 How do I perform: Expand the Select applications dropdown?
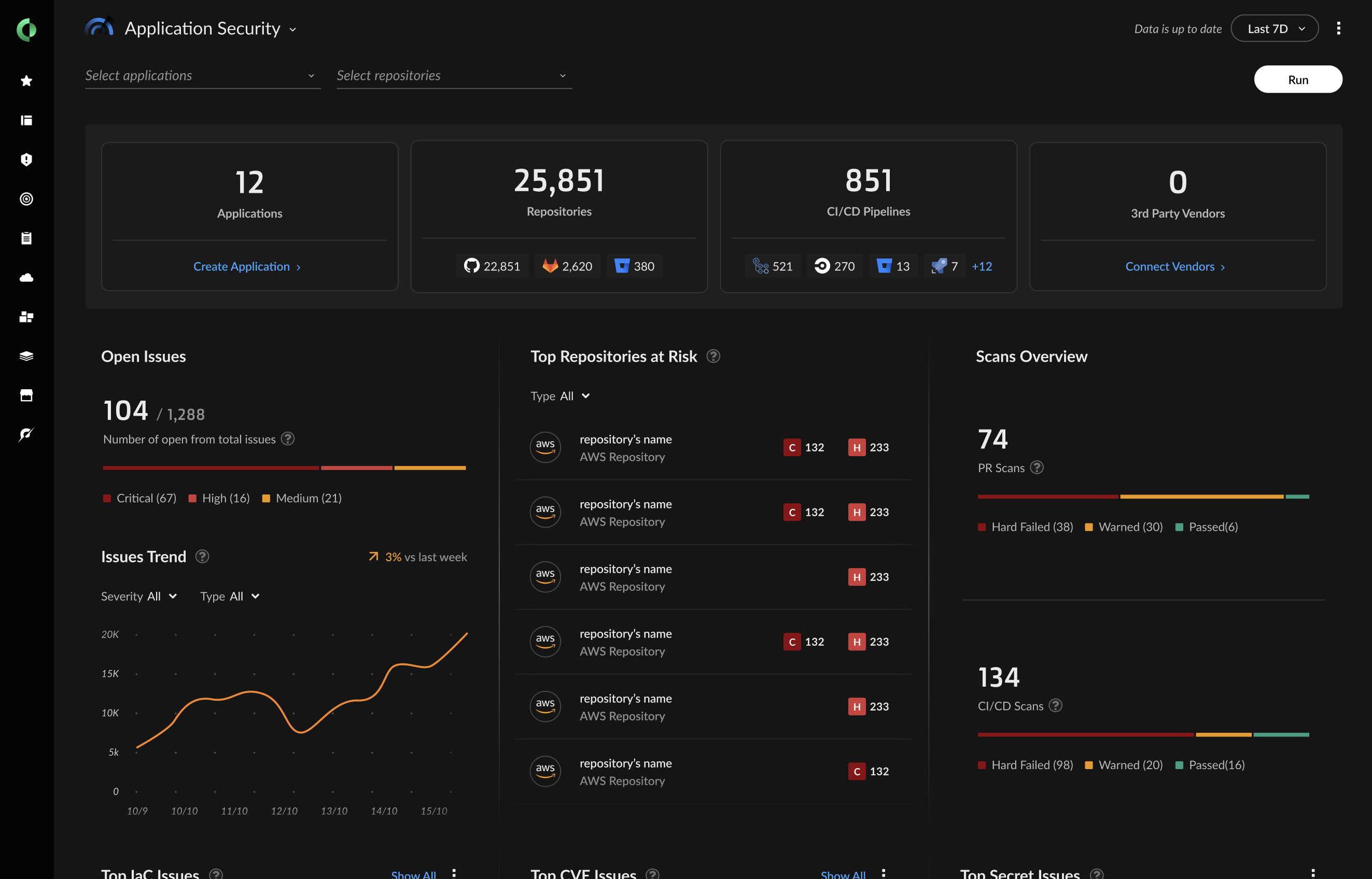pyautogui.click(x=200, y=74)
